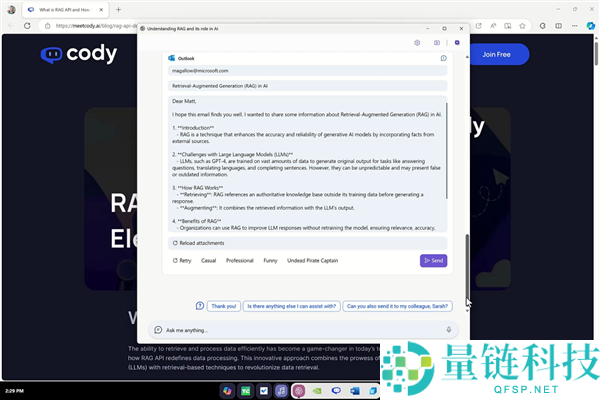The width and height of the screenshot is (600, 400).
Task: Select the Casual tone option
Action: (x=209, y=261)
